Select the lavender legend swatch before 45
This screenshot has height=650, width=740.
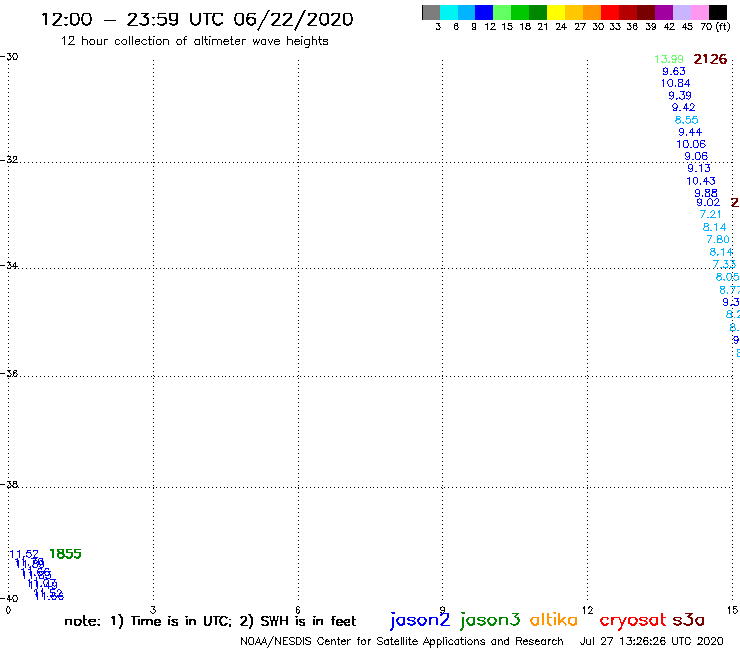(681, 12)
